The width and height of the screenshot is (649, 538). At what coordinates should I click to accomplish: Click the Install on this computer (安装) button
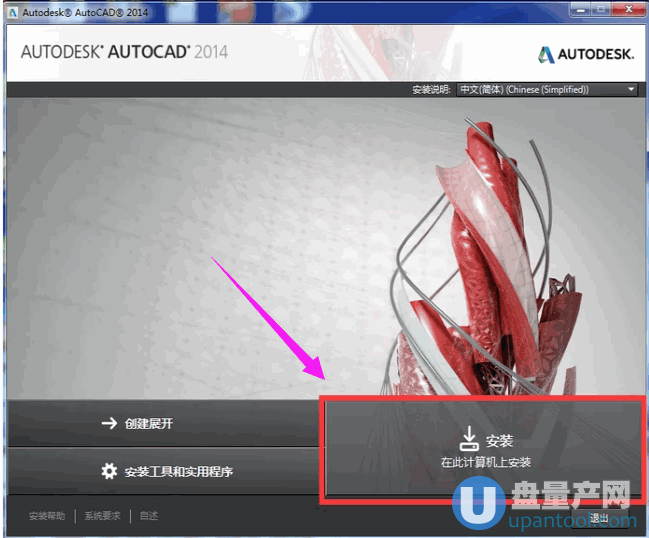483,448
